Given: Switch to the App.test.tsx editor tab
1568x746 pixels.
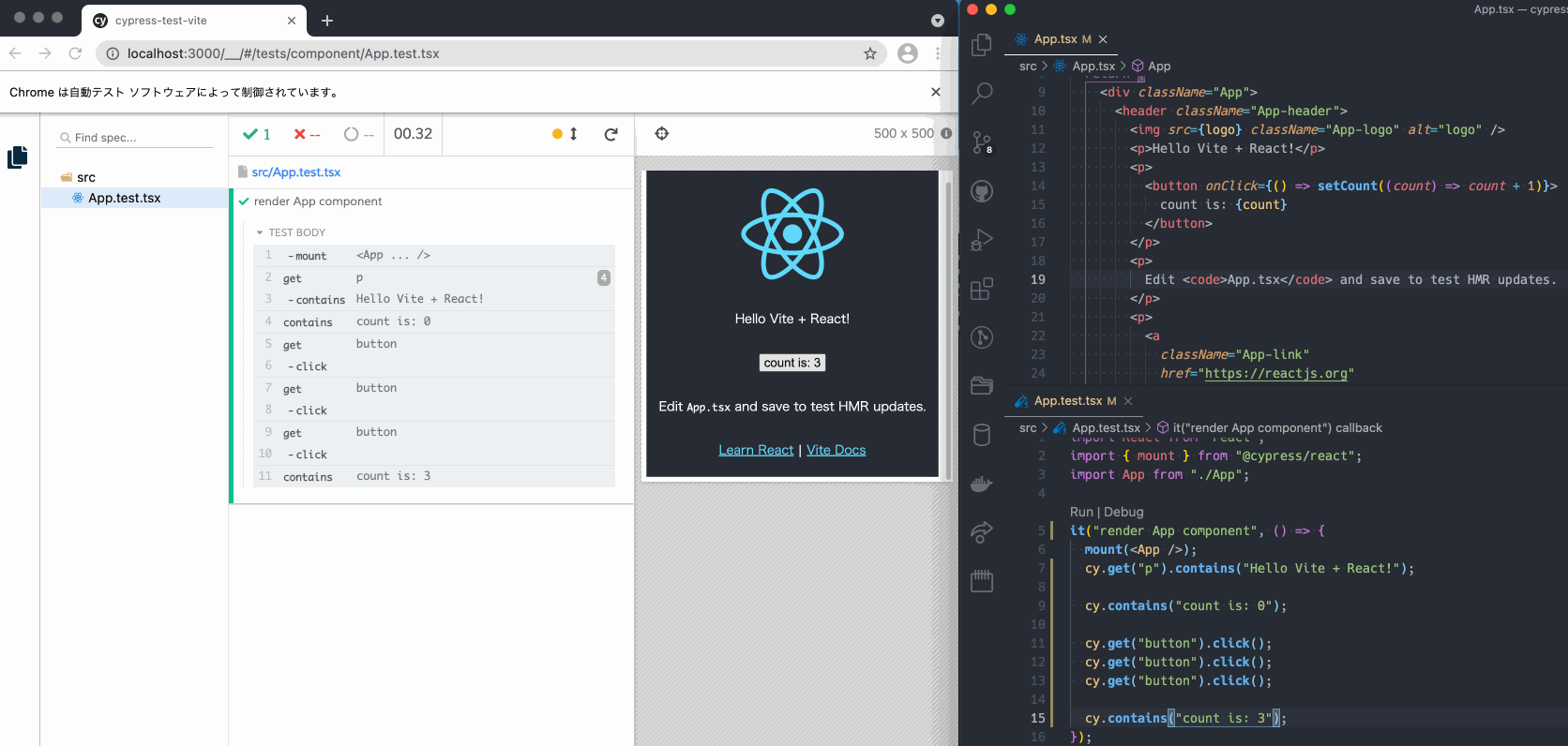Looking at the screenshot, I should coord(1067,401).
